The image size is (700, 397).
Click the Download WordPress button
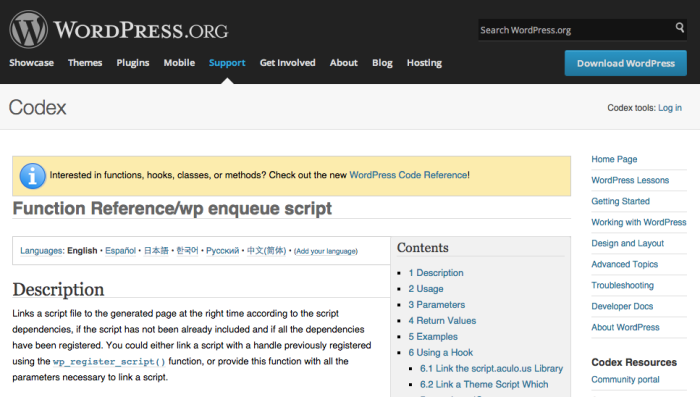tap(625, 63)
